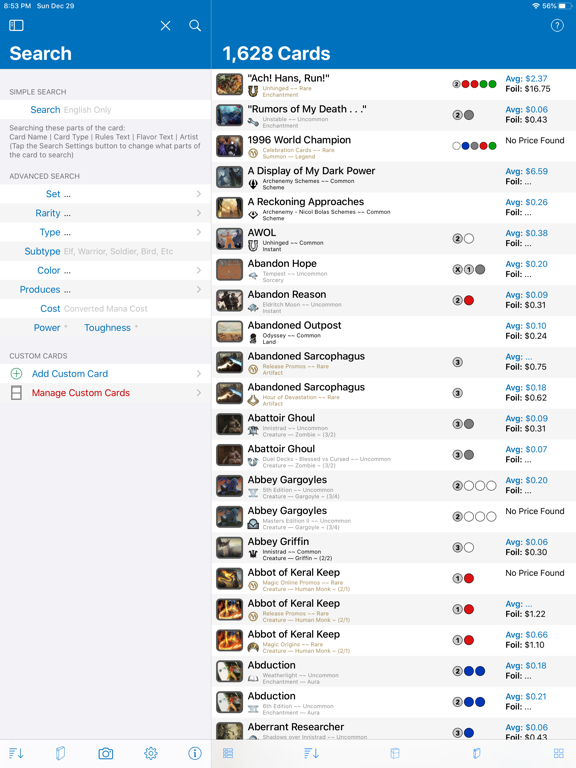
Task: Tap the Power input field
Action: tap(66, 328)
